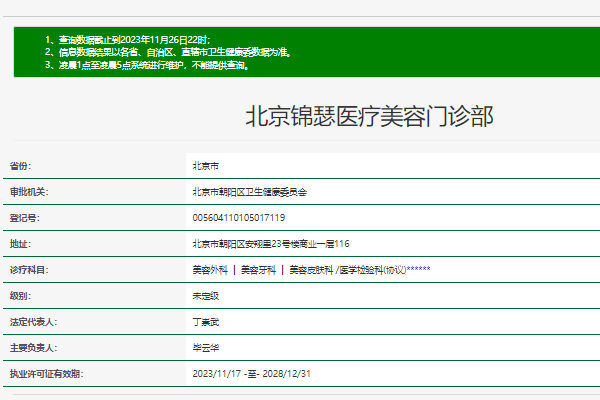
Task: Click the main responsible person 毕云华
Action: coord(207,348)
